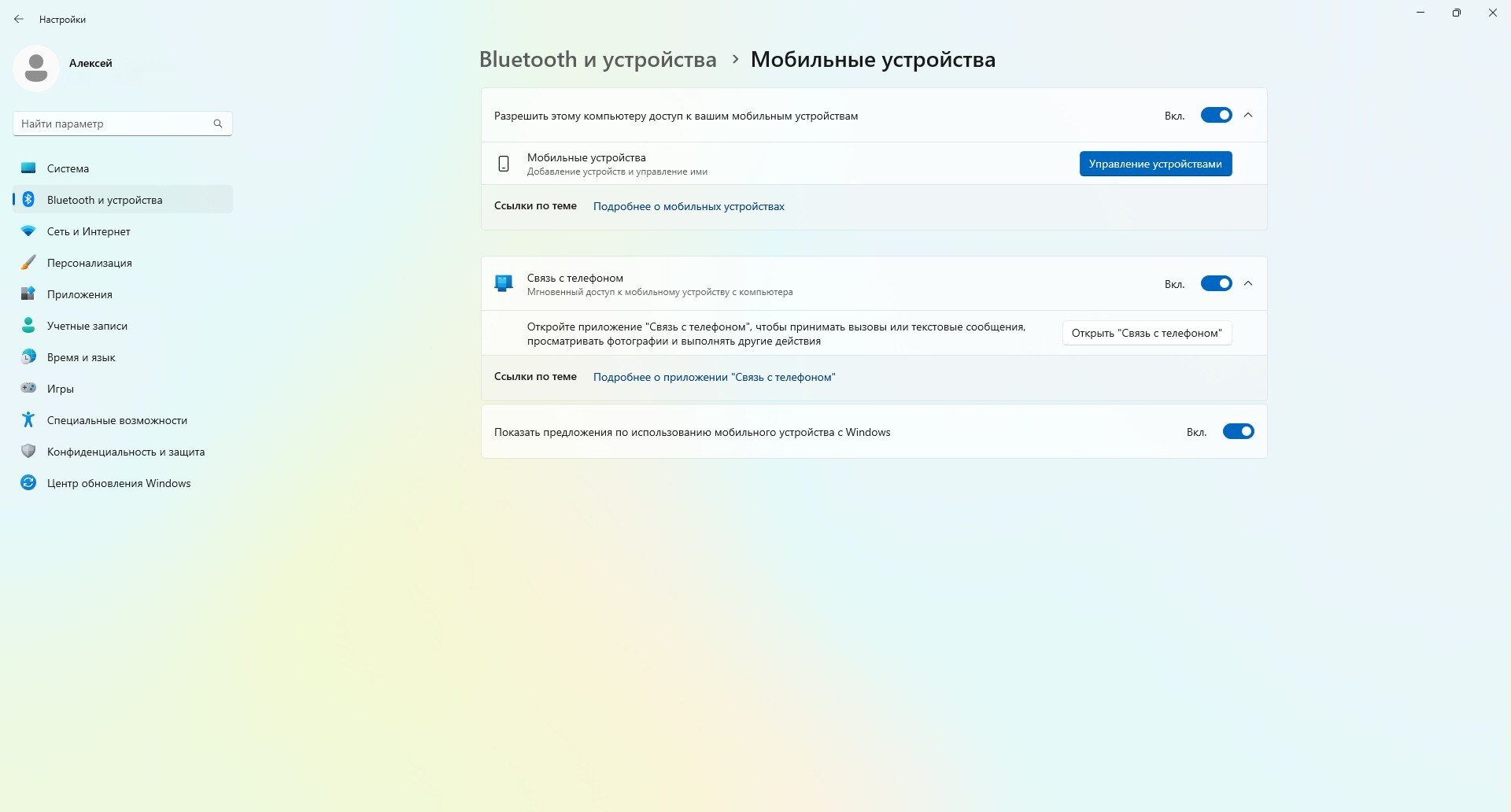Focus the Найти параметр search field
This screenshot has width=1511, height=812.
(123, 124)
